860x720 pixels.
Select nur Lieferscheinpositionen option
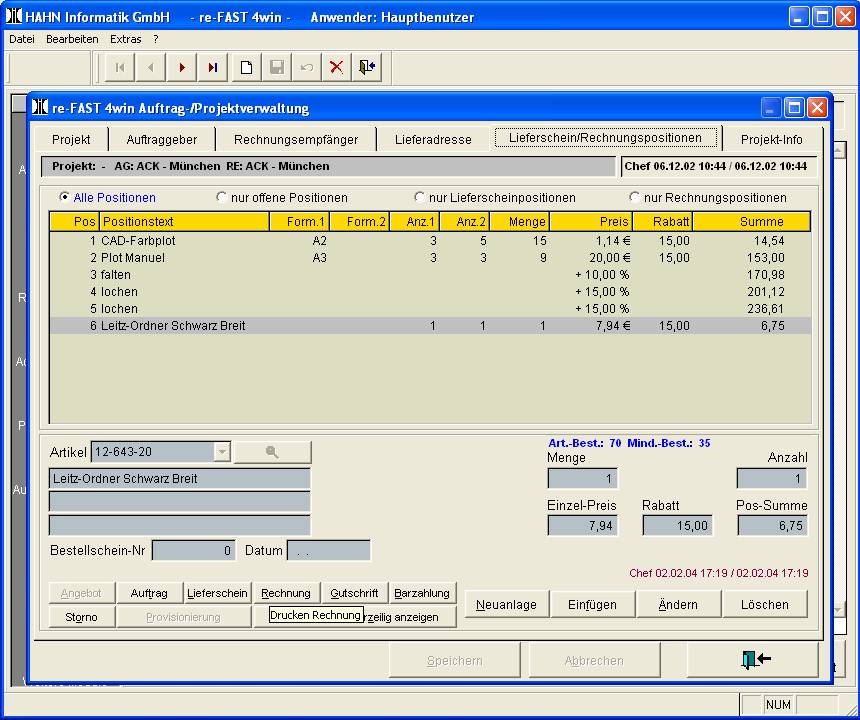(x=420, y=196)
